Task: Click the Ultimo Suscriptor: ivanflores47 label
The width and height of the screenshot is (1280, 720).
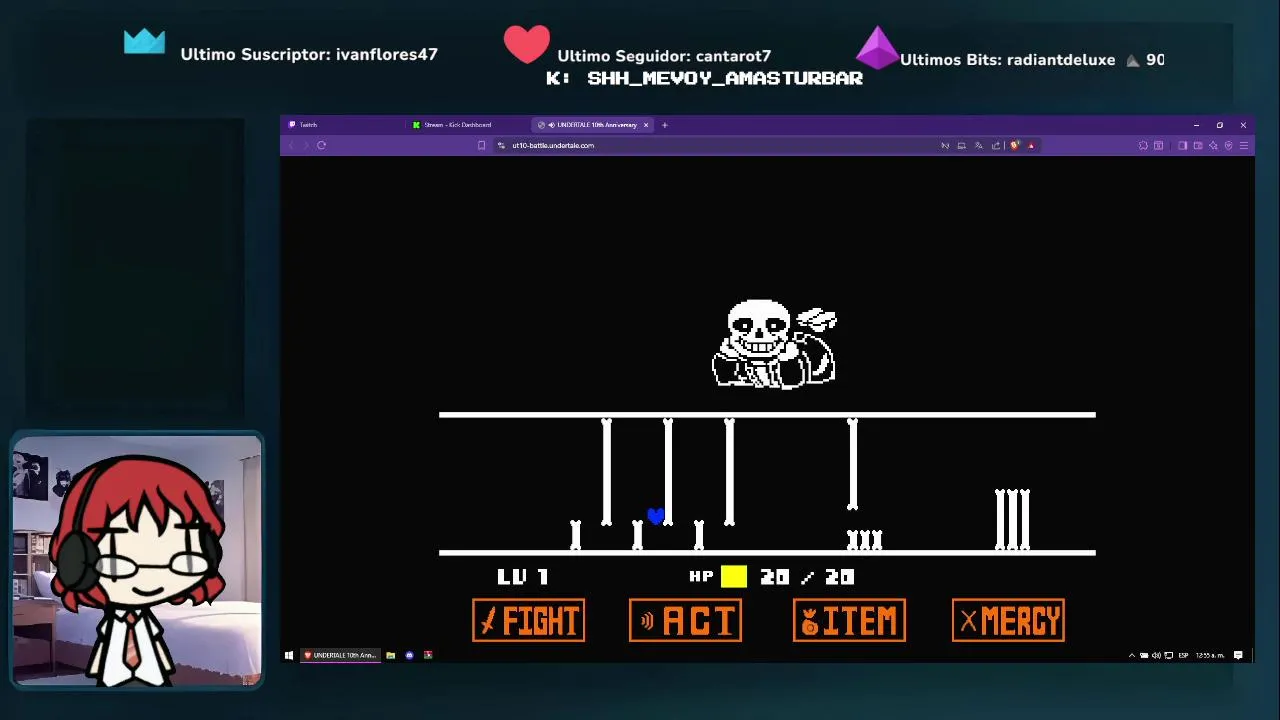Action: tap(309, 54)
